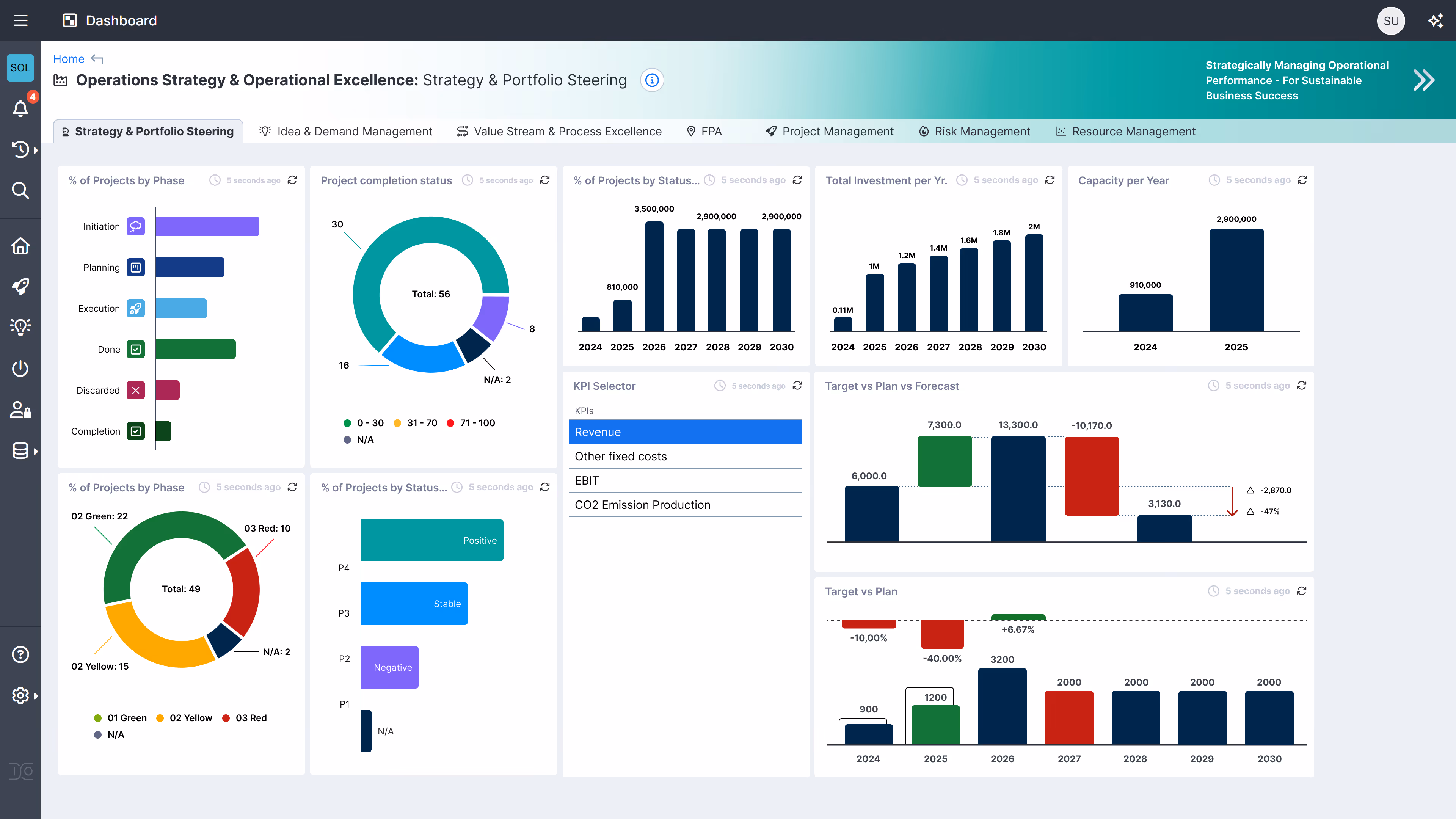Click the Home breadcrumb link
This screenshot has width=1456, height=819.
[69, 59]
